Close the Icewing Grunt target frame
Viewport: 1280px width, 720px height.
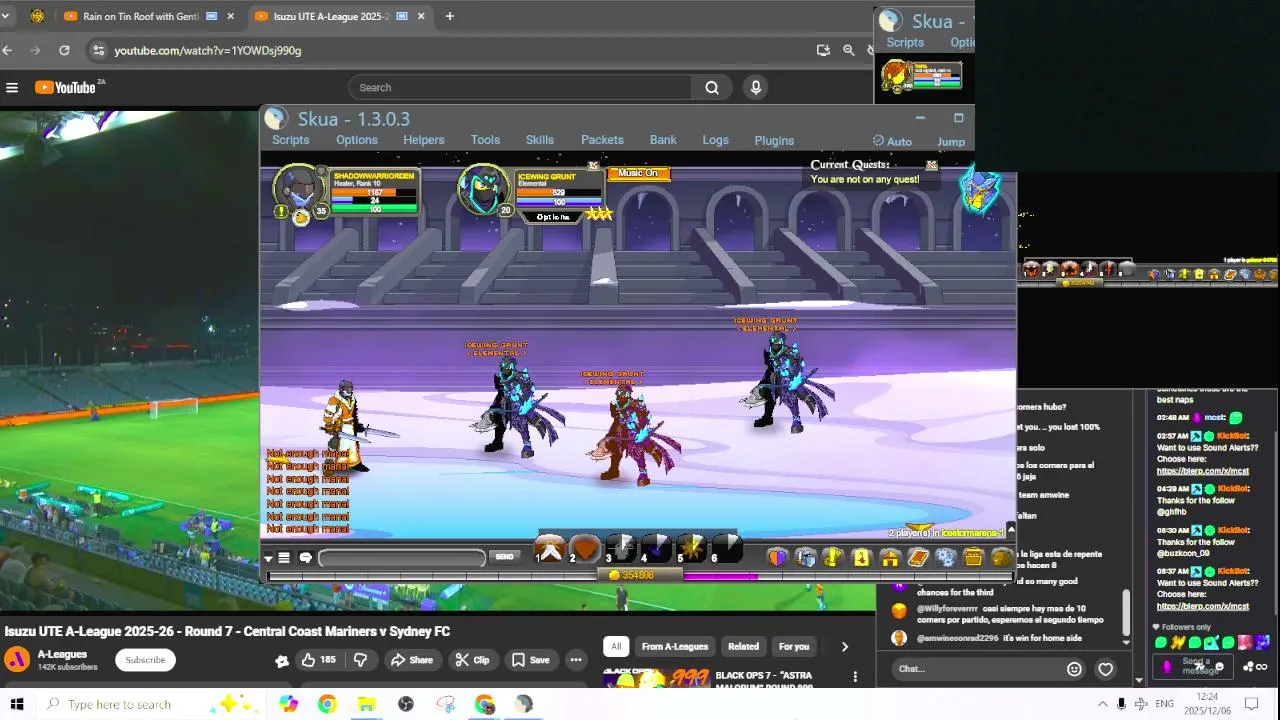point(593,165)
